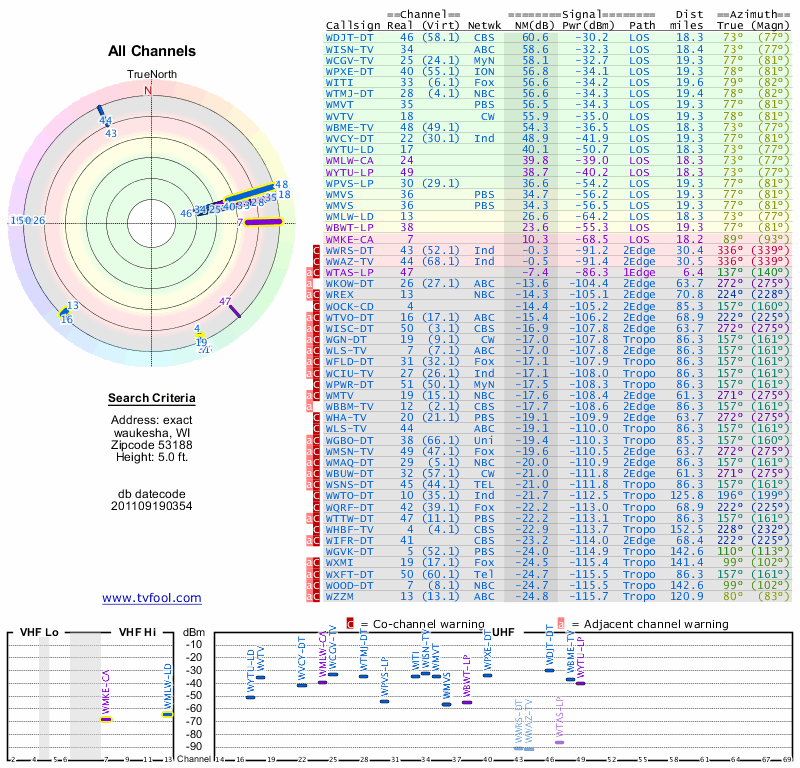Click channel 44 marker at top of radar
This screenshot has height=768, width=800.
coord(101,113)
